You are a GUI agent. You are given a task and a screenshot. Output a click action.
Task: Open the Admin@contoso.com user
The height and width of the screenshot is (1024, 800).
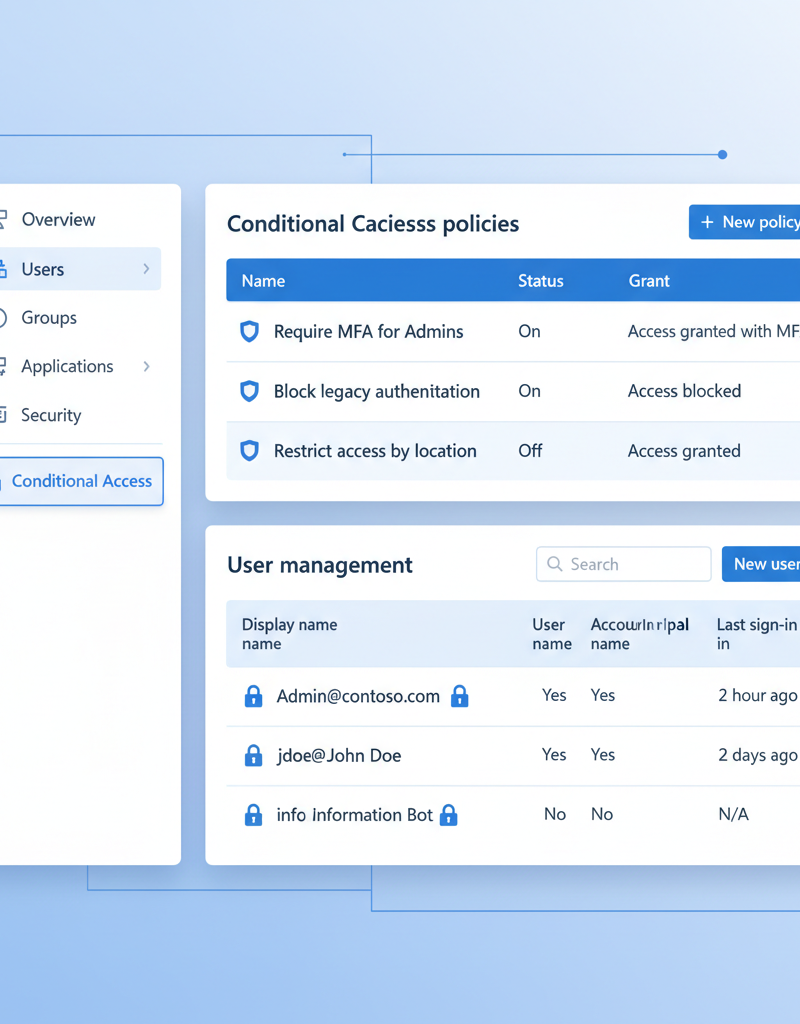(358, 696)
